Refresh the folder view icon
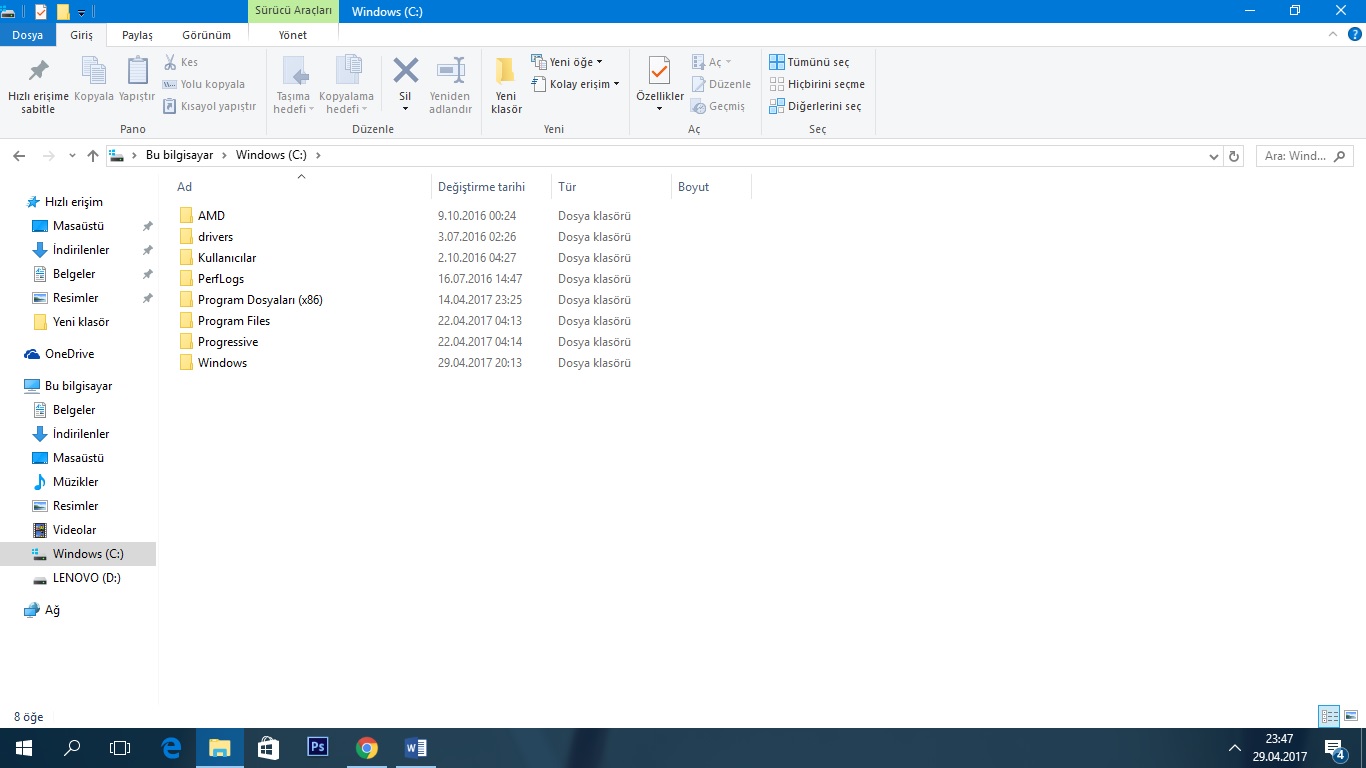The width and height of the screenshot is (1366, 768). coord(1234,156)
